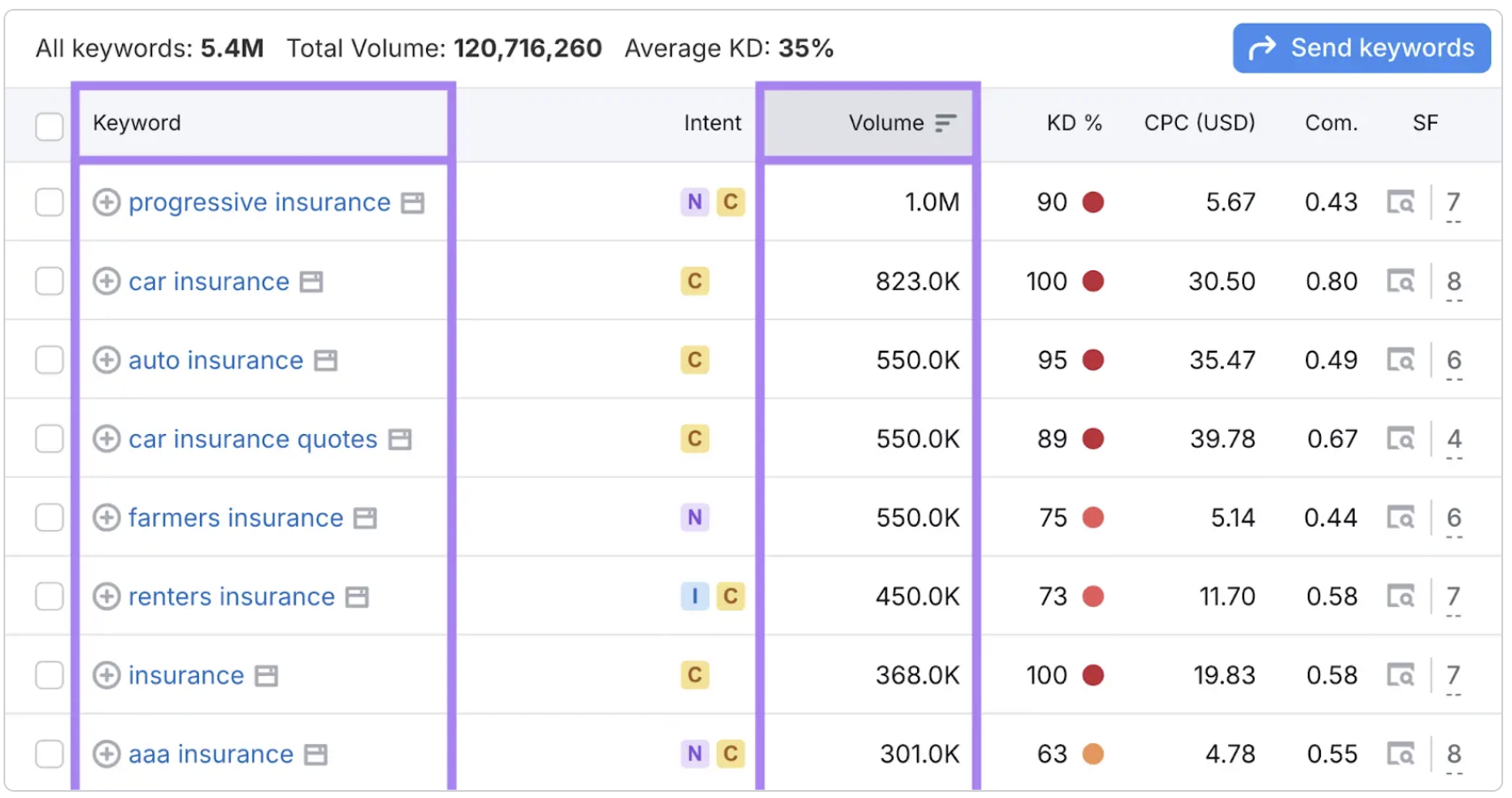The width and height of the screenshot is (1512, 798).
Task: Select the renters insurance row checkbox
Action: pos(50,597)
